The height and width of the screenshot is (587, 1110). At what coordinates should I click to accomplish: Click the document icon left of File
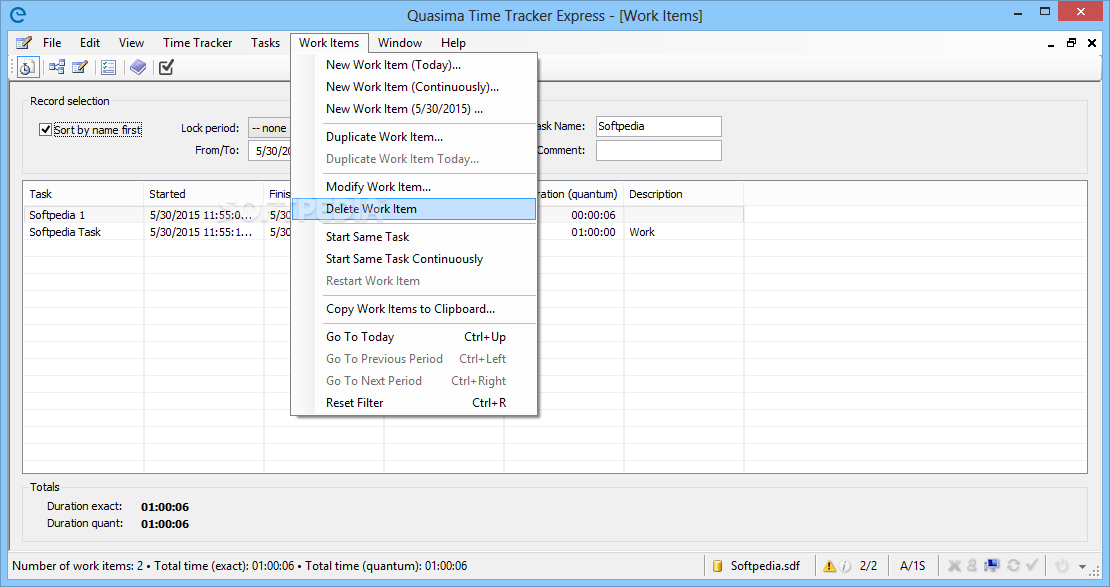click(23, 42)
